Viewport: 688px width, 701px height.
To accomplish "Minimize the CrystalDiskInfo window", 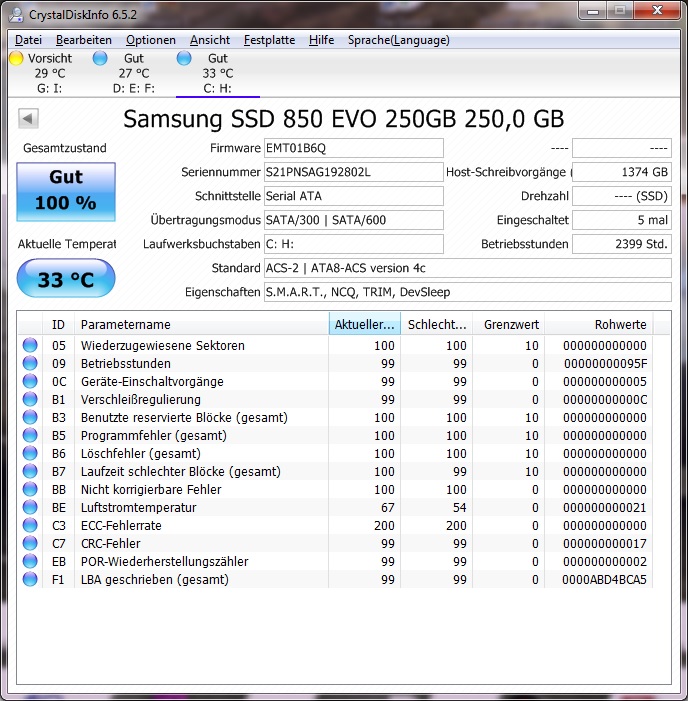I will 593,11.
